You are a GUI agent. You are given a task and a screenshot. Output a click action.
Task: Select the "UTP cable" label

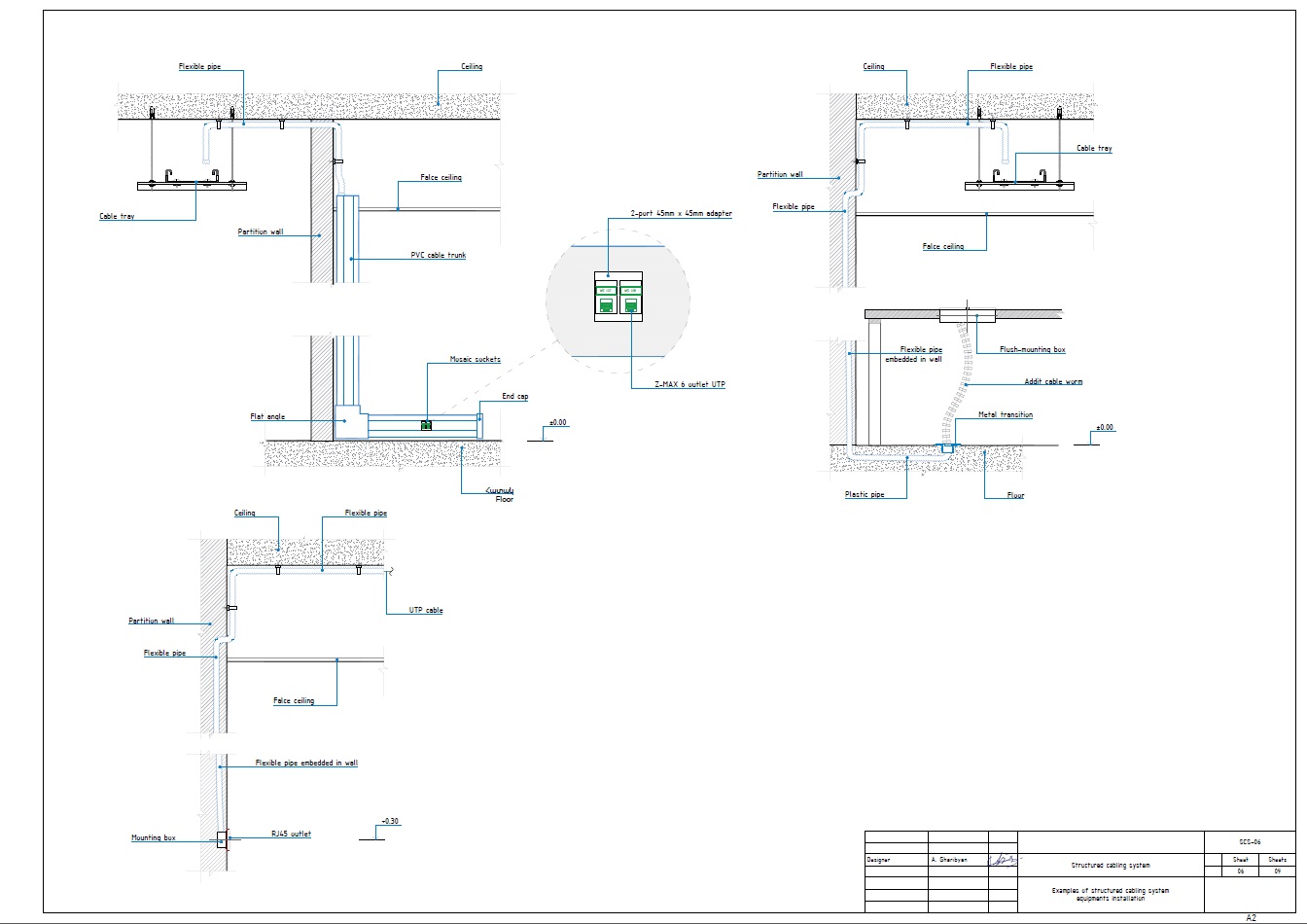[426, 611]
